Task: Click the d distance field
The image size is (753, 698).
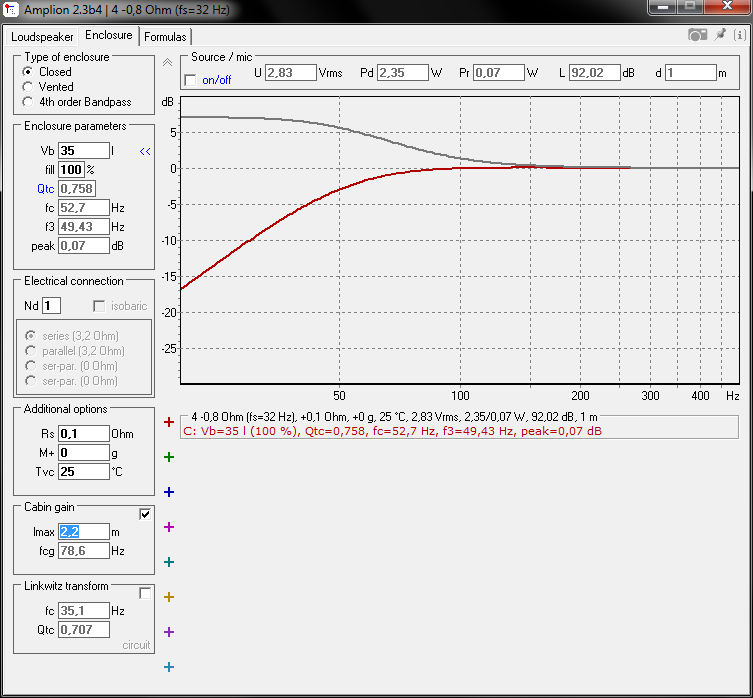Action: [691, 73]
